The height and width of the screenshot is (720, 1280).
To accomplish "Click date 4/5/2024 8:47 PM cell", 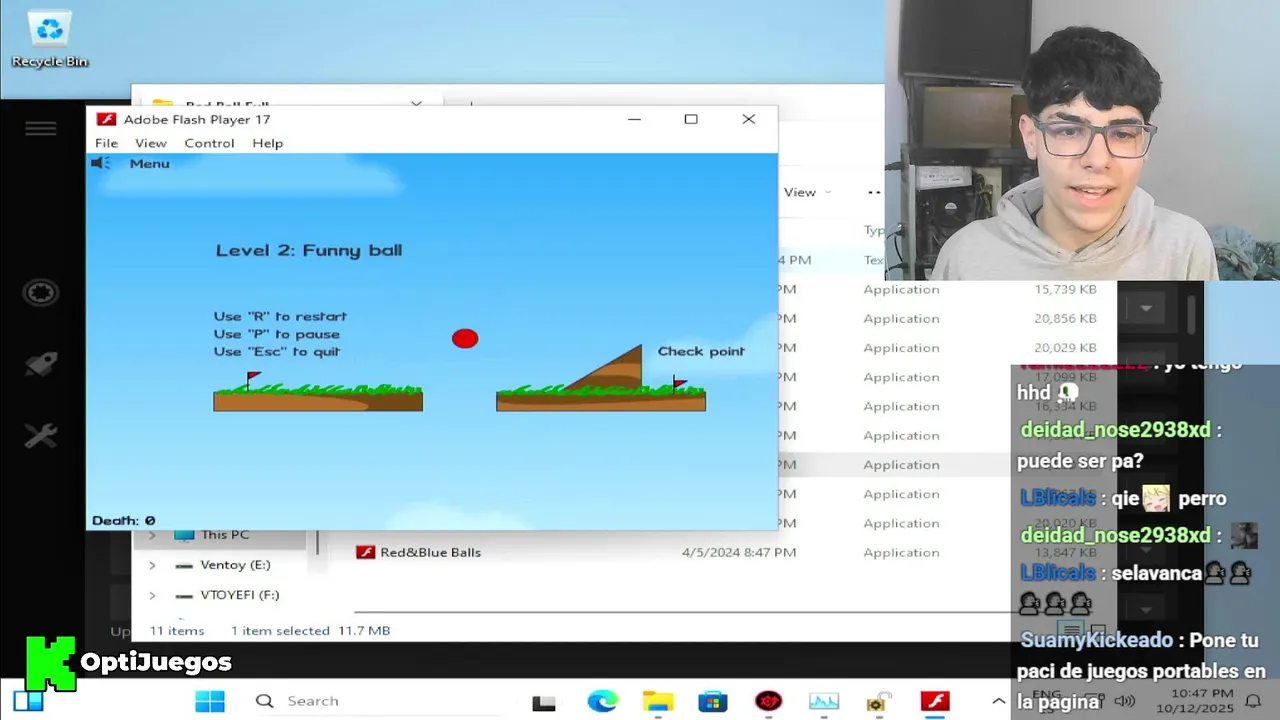I will point(739,552).
